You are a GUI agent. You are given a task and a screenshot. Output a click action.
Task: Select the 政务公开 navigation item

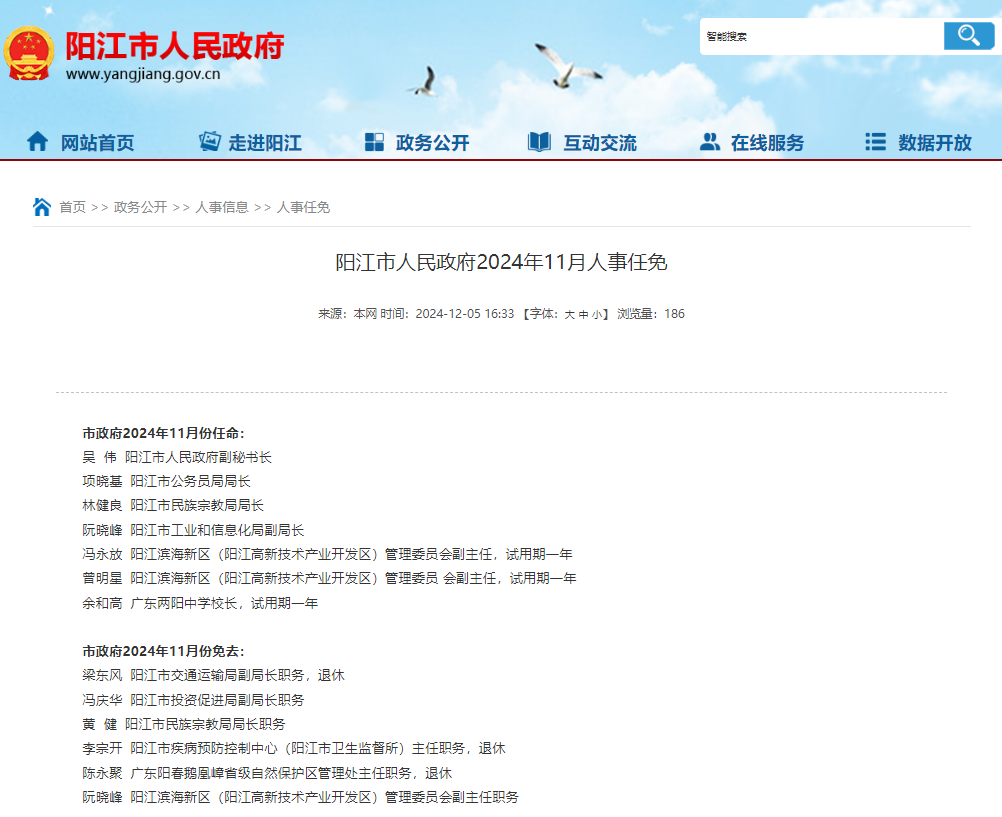(433, 143)
